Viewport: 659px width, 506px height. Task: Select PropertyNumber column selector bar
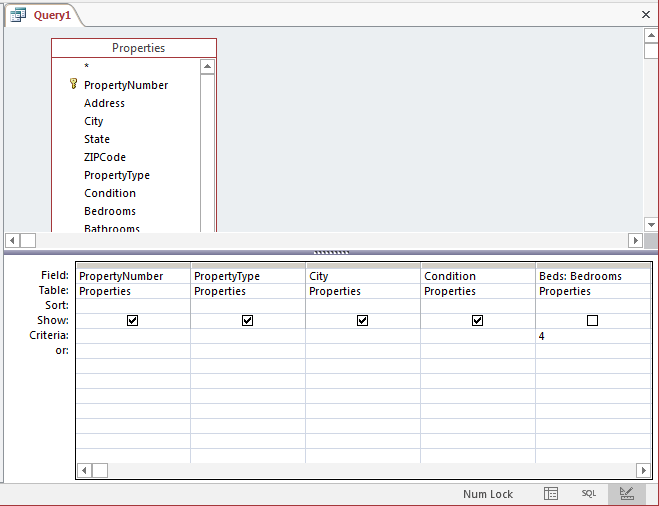pos(133,266)
